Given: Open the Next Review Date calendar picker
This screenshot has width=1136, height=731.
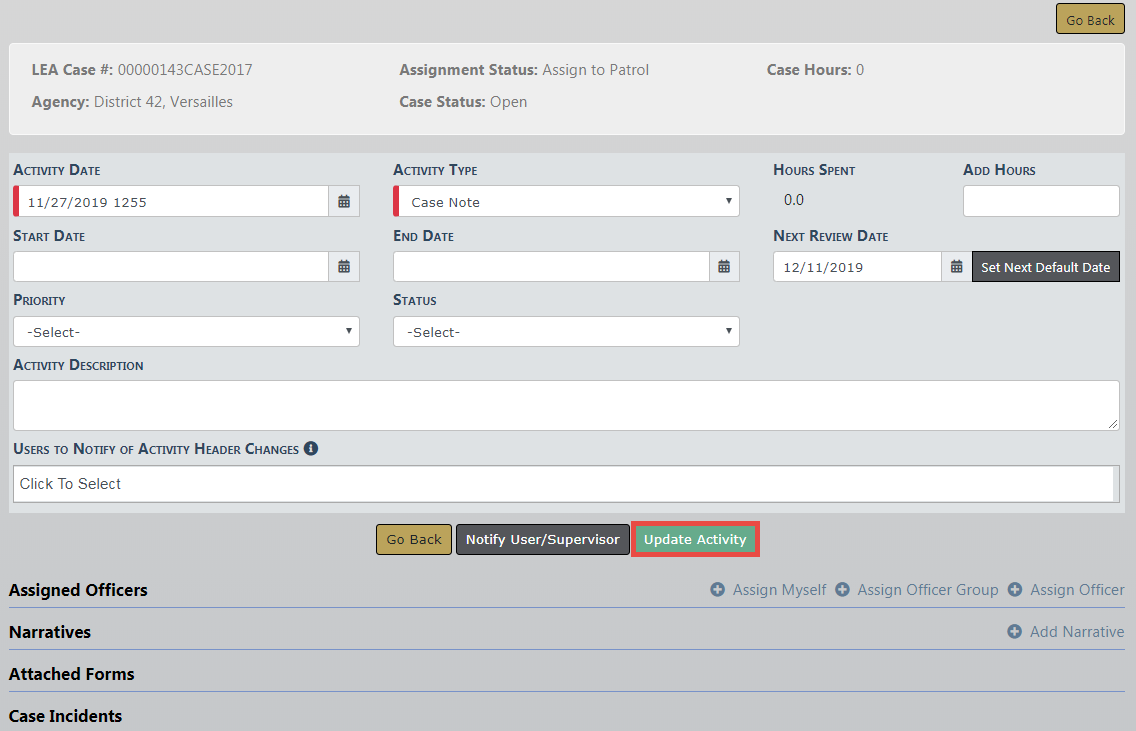Looking at the screenshot, I should pyautogui.click(x=956, y=267).
